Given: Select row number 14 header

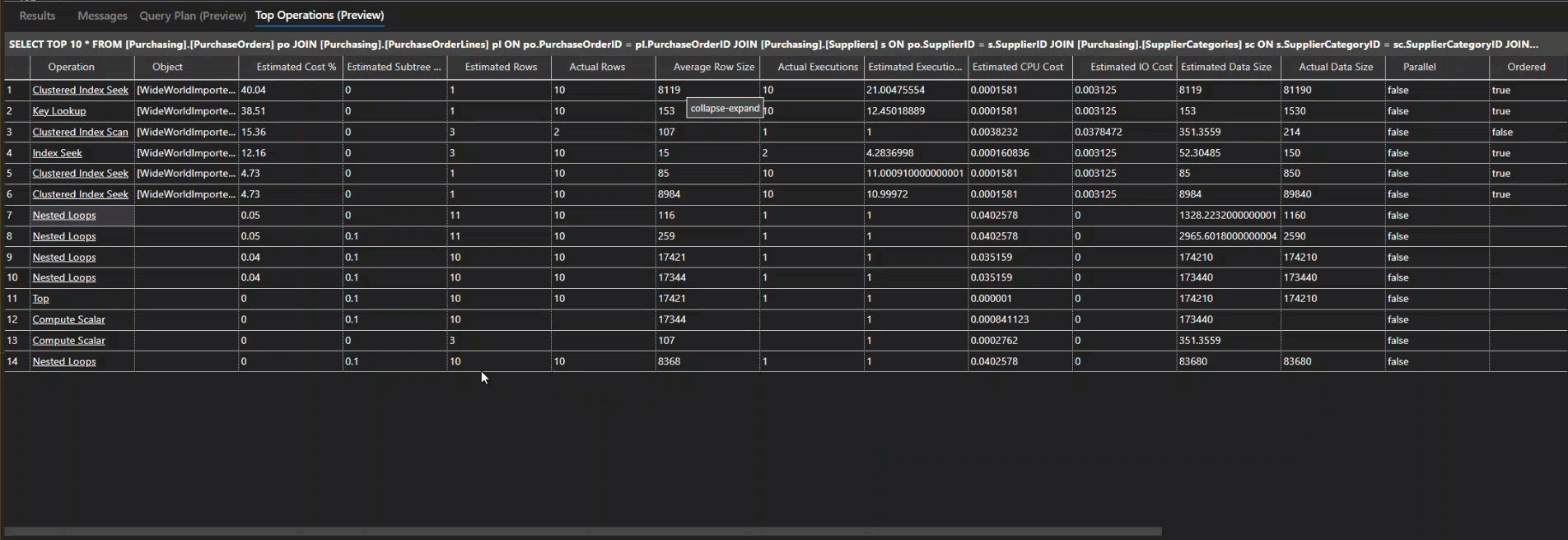Looking at the screenshot, I should tap(17, 361).
